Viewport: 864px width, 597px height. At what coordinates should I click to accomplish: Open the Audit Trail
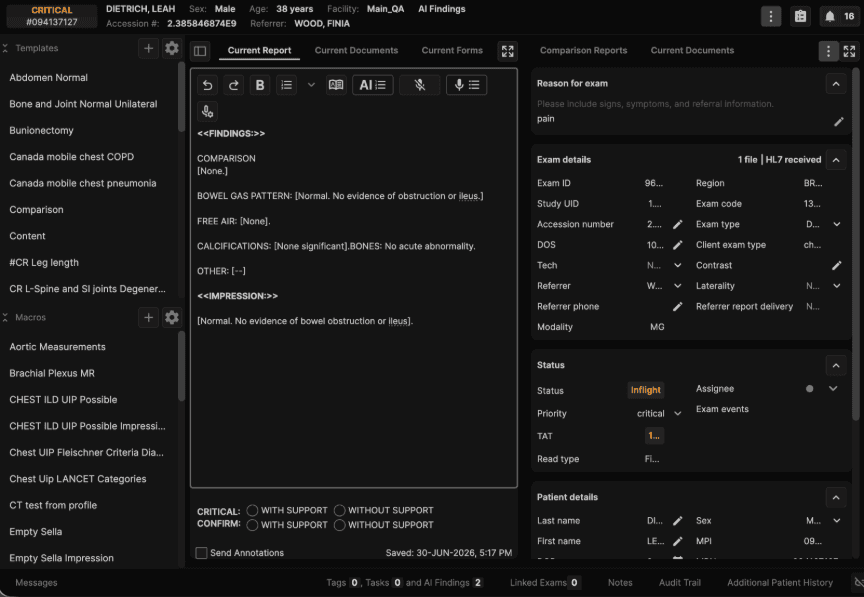pos(680,583)
